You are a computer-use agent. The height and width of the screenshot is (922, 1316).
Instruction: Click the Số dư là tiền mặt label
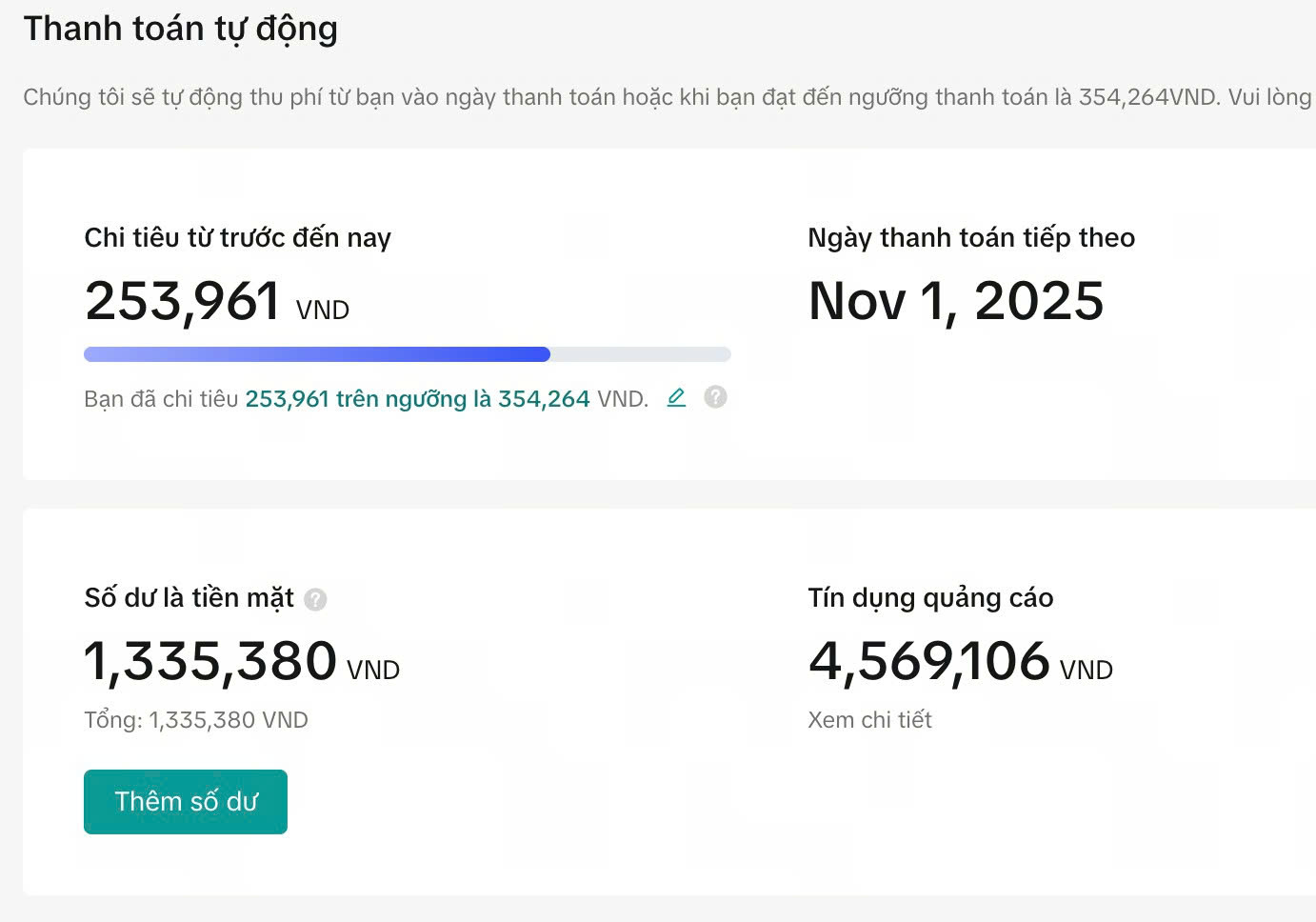coord(189,598)
